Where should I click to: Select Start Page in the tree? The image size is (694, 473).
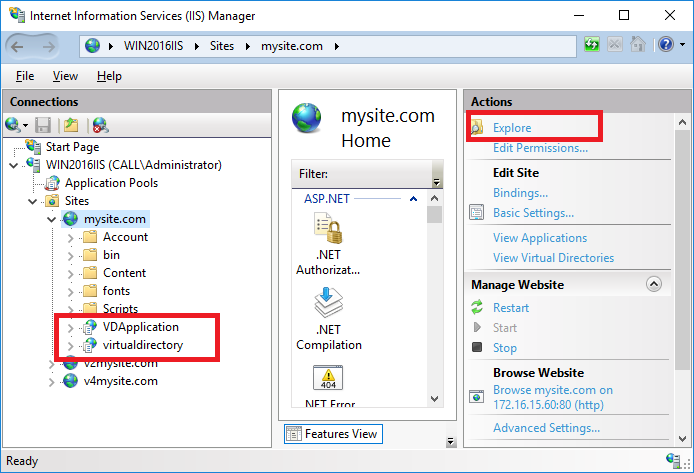(x=72, y=147)
